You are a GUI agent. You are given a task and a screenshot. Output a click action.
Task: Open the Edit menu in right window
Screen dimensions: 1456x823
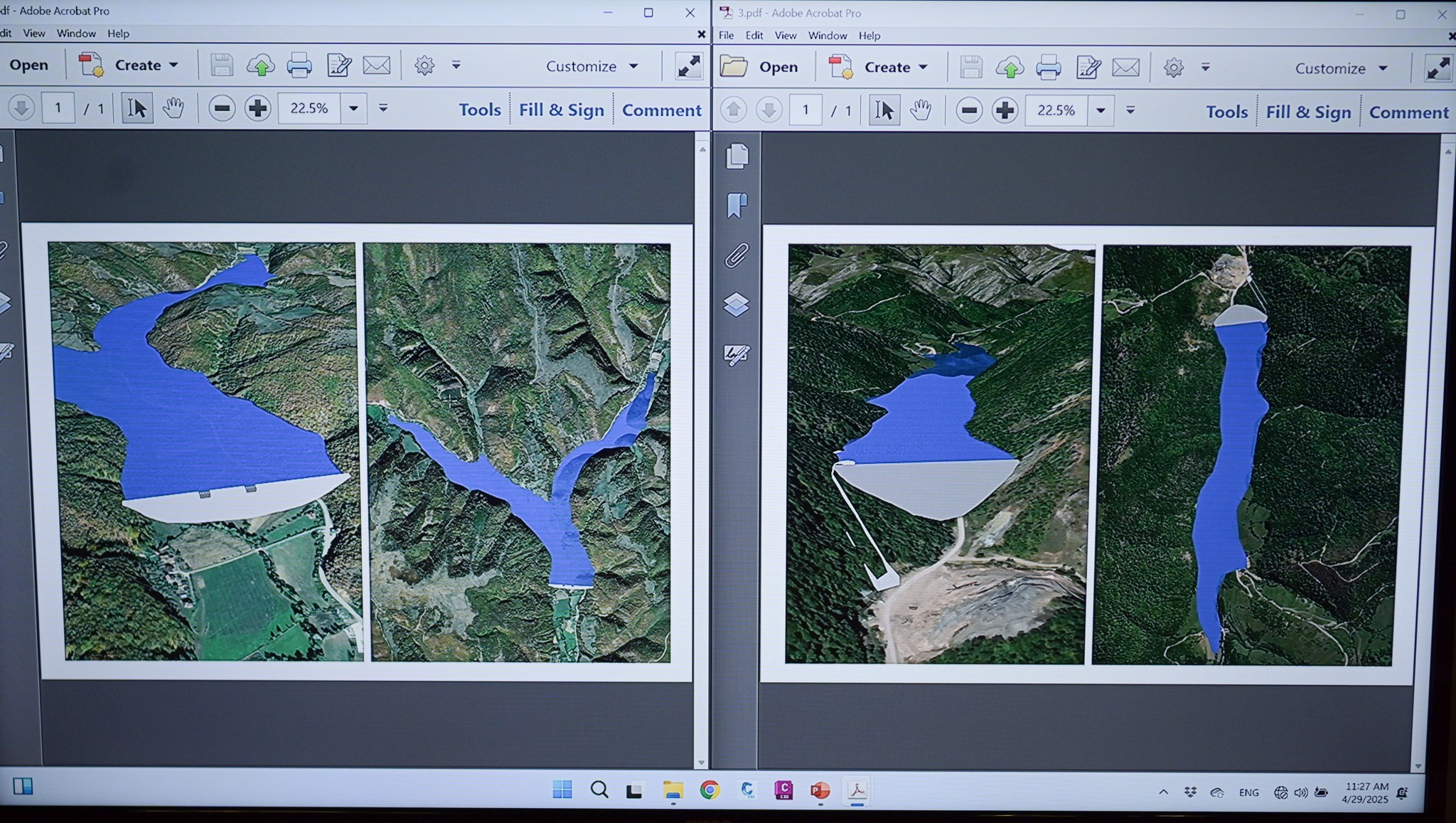(x=754, y=35)
